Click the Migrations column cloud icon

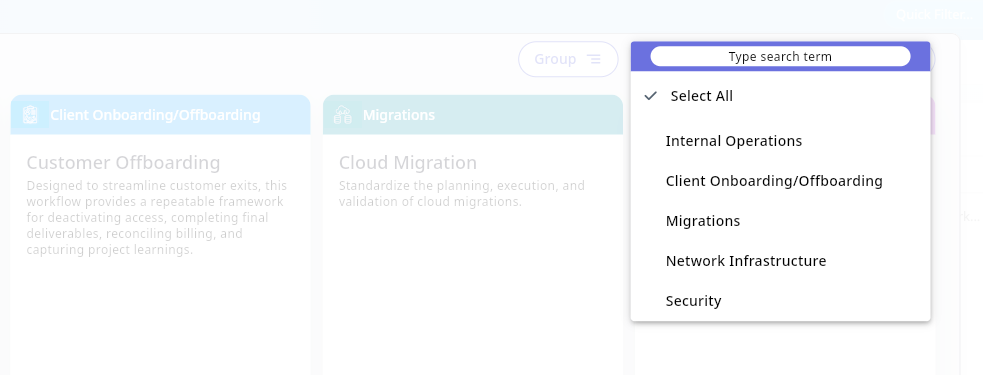[x=342, y=115]
